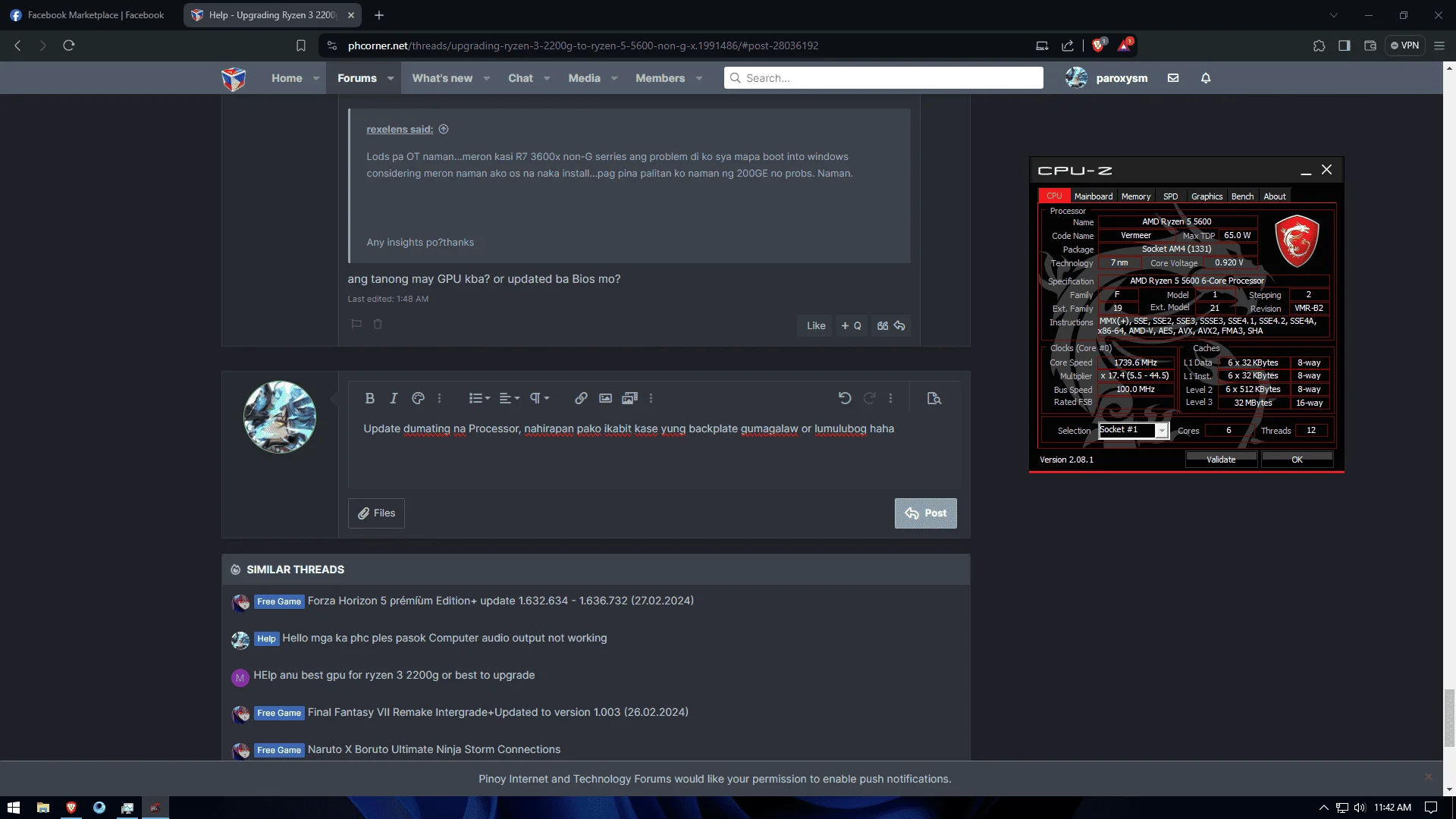
Task: Open Bench tab in CPU-Z
Action: coord(1242,196)
